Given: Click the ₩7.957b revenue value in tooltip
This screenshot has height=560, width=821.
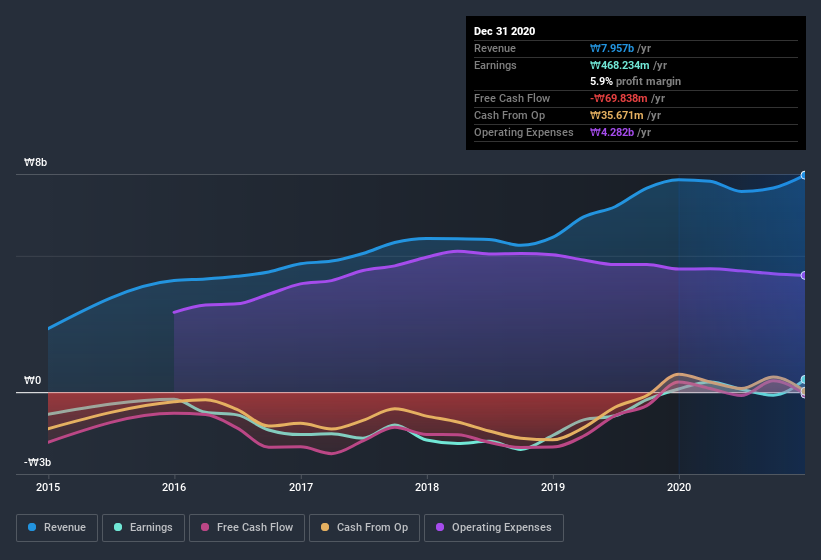Looking at the screenshot, I should [612, 48].
